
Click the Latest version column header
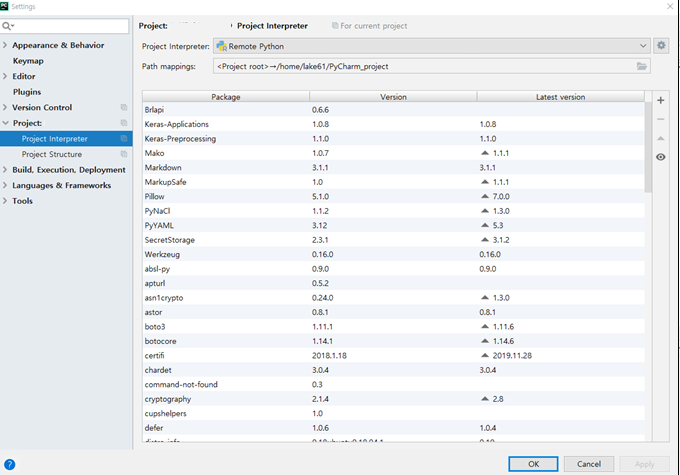560,97
